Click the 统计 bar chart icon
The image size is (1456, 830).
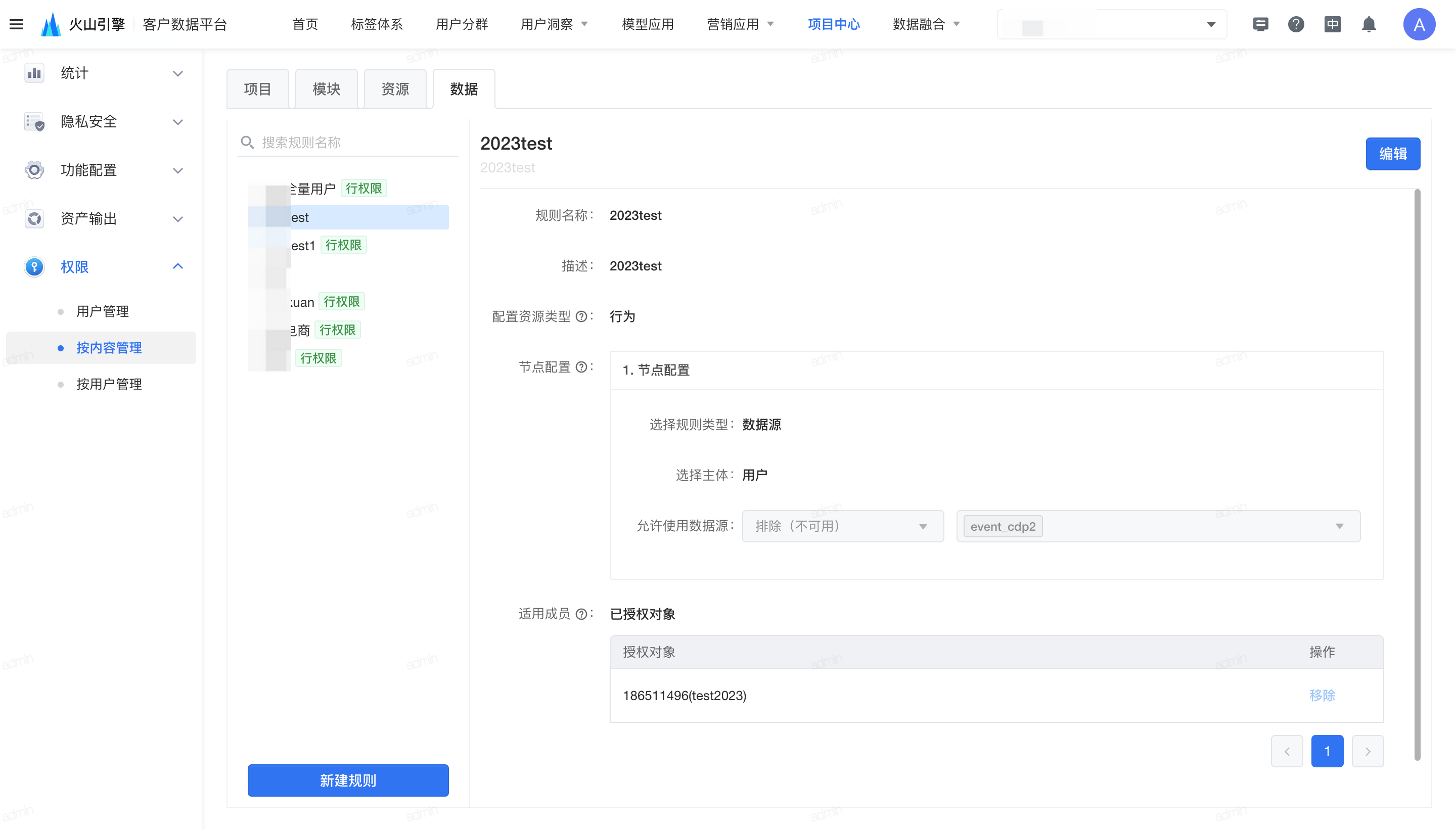(x=34, y=73)
